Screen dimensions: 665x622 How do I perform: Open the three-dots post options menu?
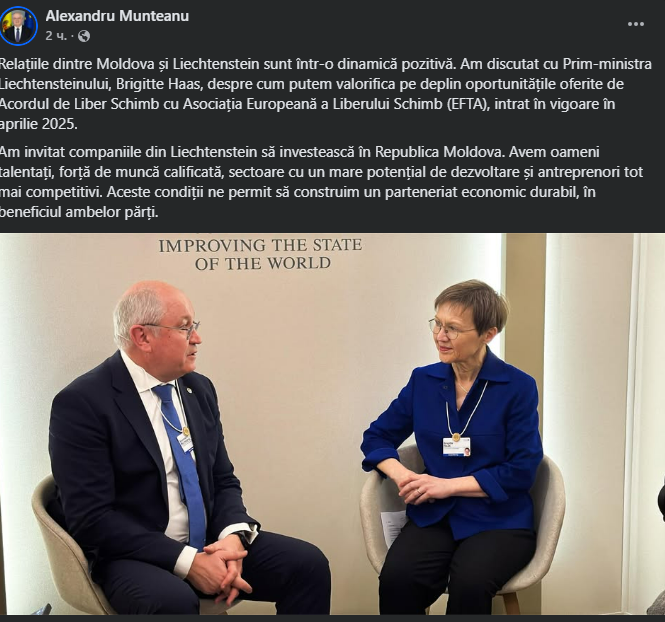click(x=635, y=24)
